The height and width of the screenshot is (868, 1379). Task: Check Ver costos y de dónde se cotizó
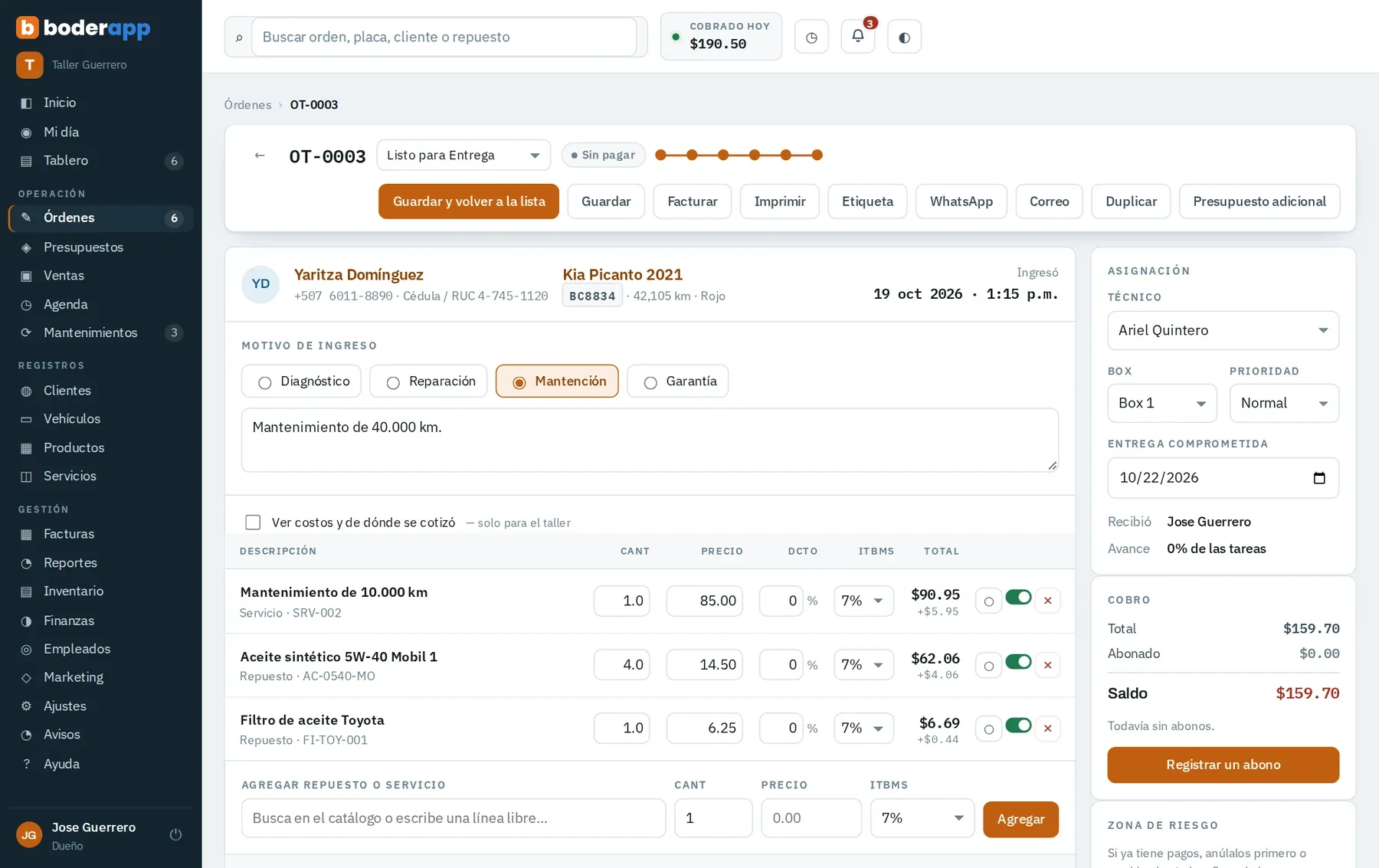(x=253, y=522)
